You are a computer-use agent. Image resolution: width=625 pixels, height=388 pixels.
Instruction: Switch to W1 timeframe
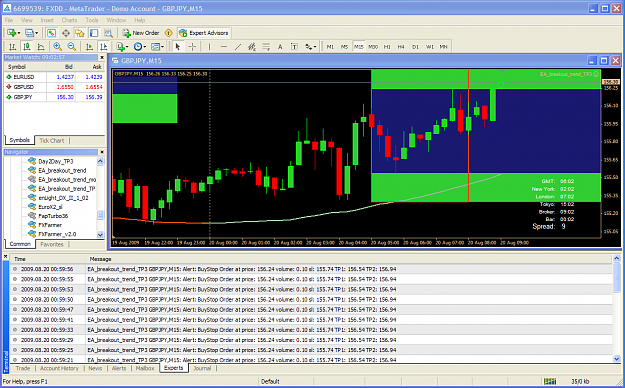pos(430,47)
